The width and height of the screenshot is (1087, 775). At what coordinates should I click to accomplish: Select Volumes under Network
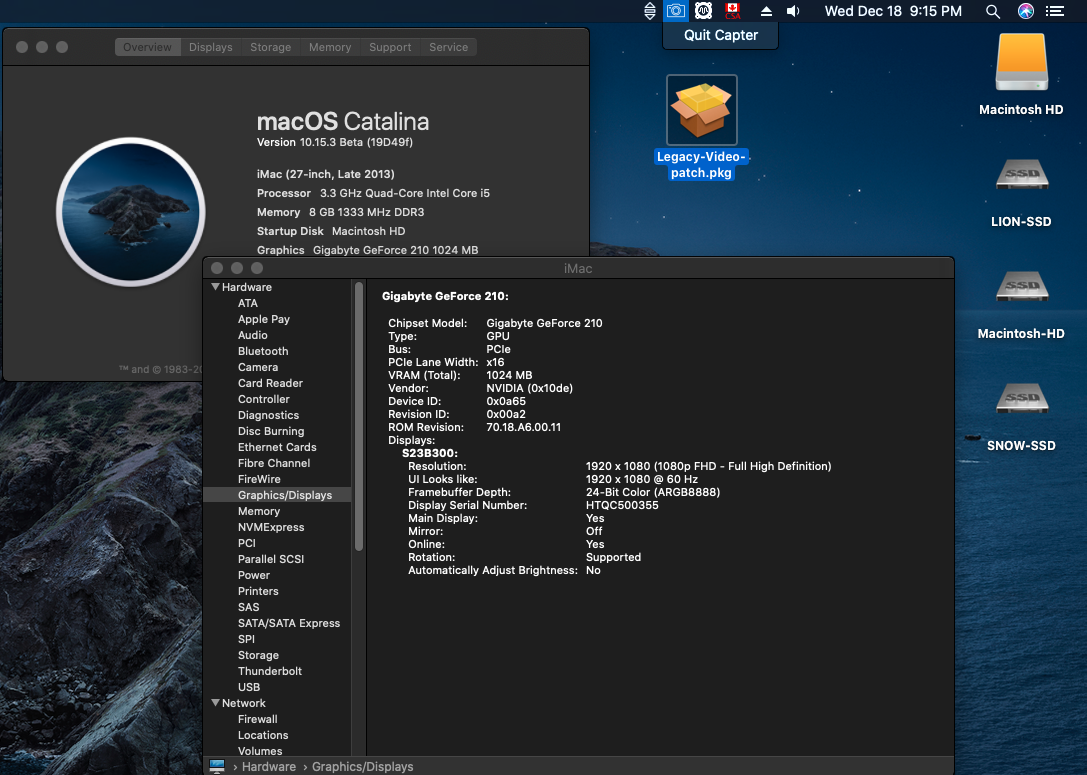277,751
